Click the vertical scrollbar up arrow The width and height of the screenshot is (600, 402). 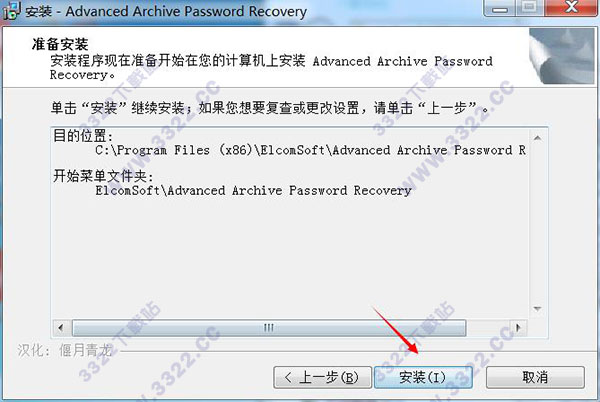[x=538, y=138]
